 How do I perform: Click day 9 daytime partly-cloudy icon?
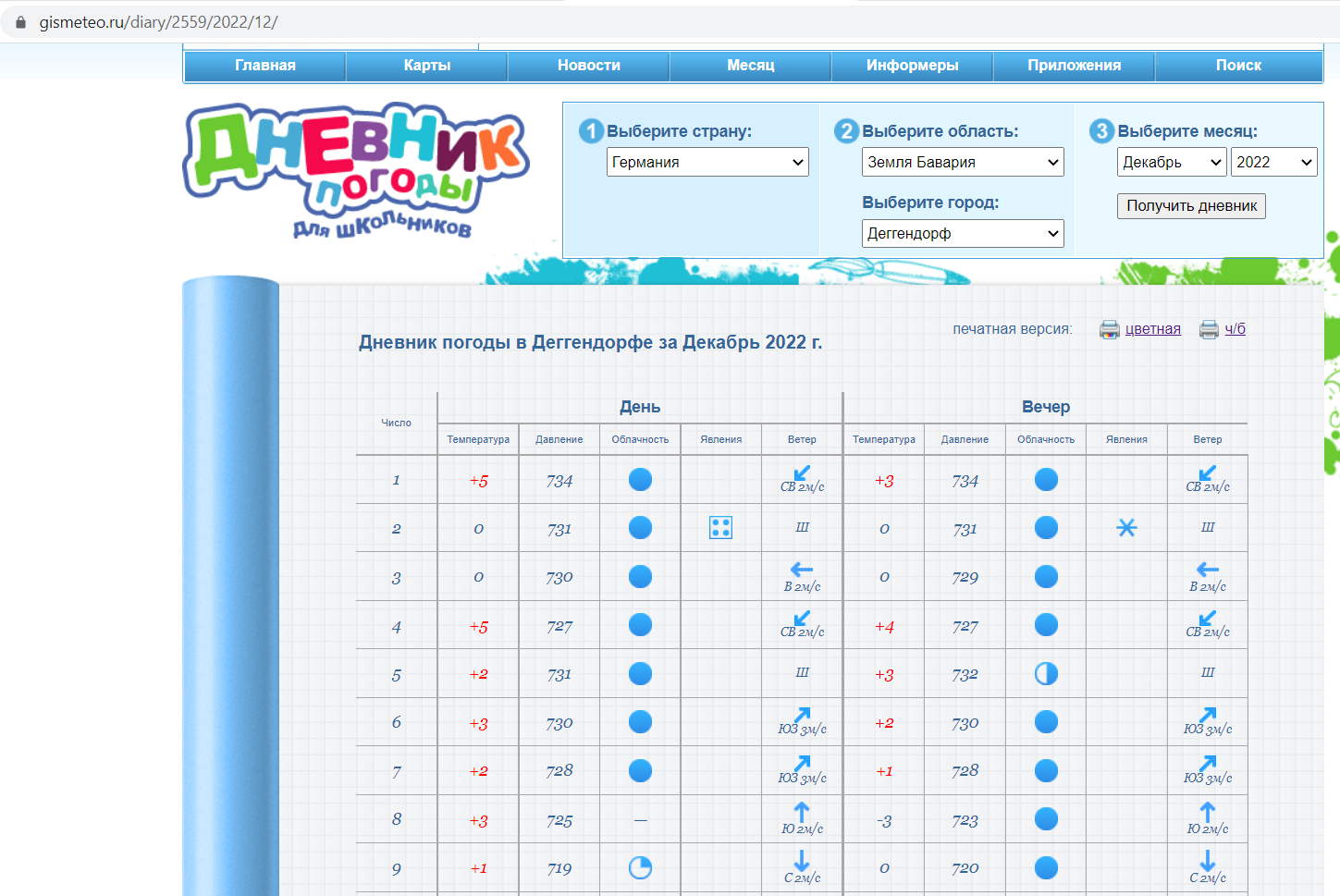640,867
